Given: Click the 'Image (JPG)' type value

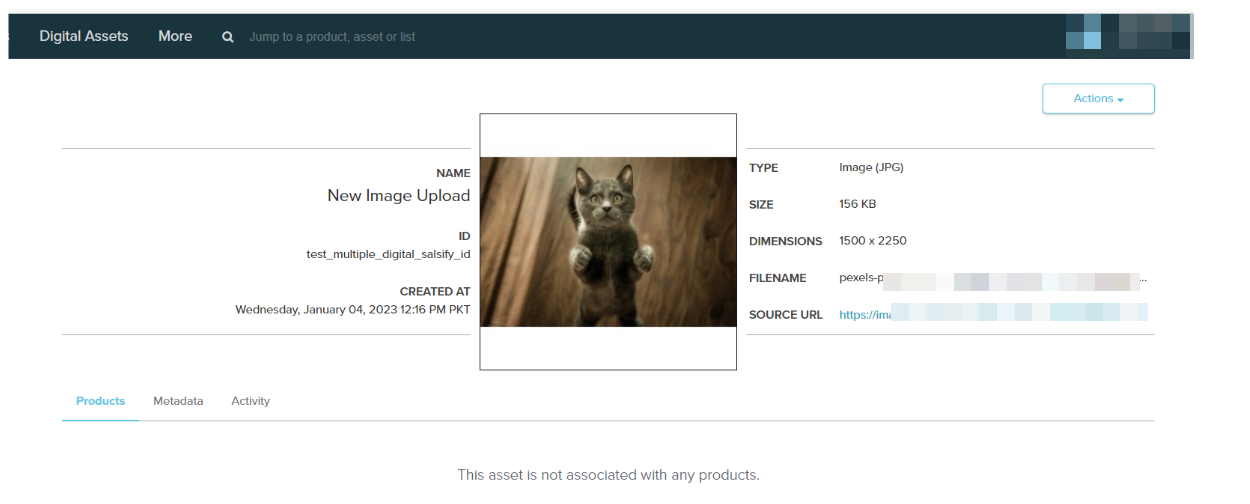Looking at the screenshot, I should click(x=871, y=168).
